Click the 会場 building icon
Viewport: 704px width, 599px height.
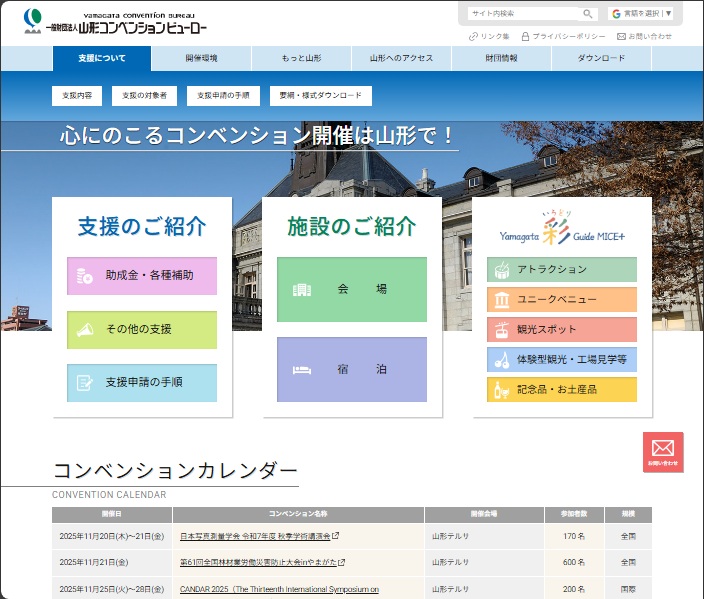click(x=302, y=290)
